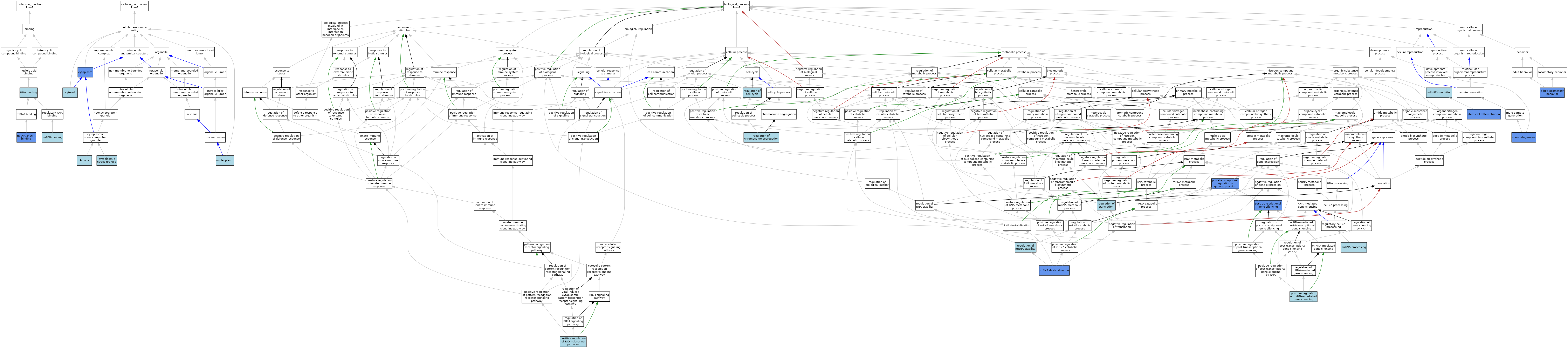The image size is (1568, 348).
Task: Select the molecular_function Pum1 root node
Action: 29,6
